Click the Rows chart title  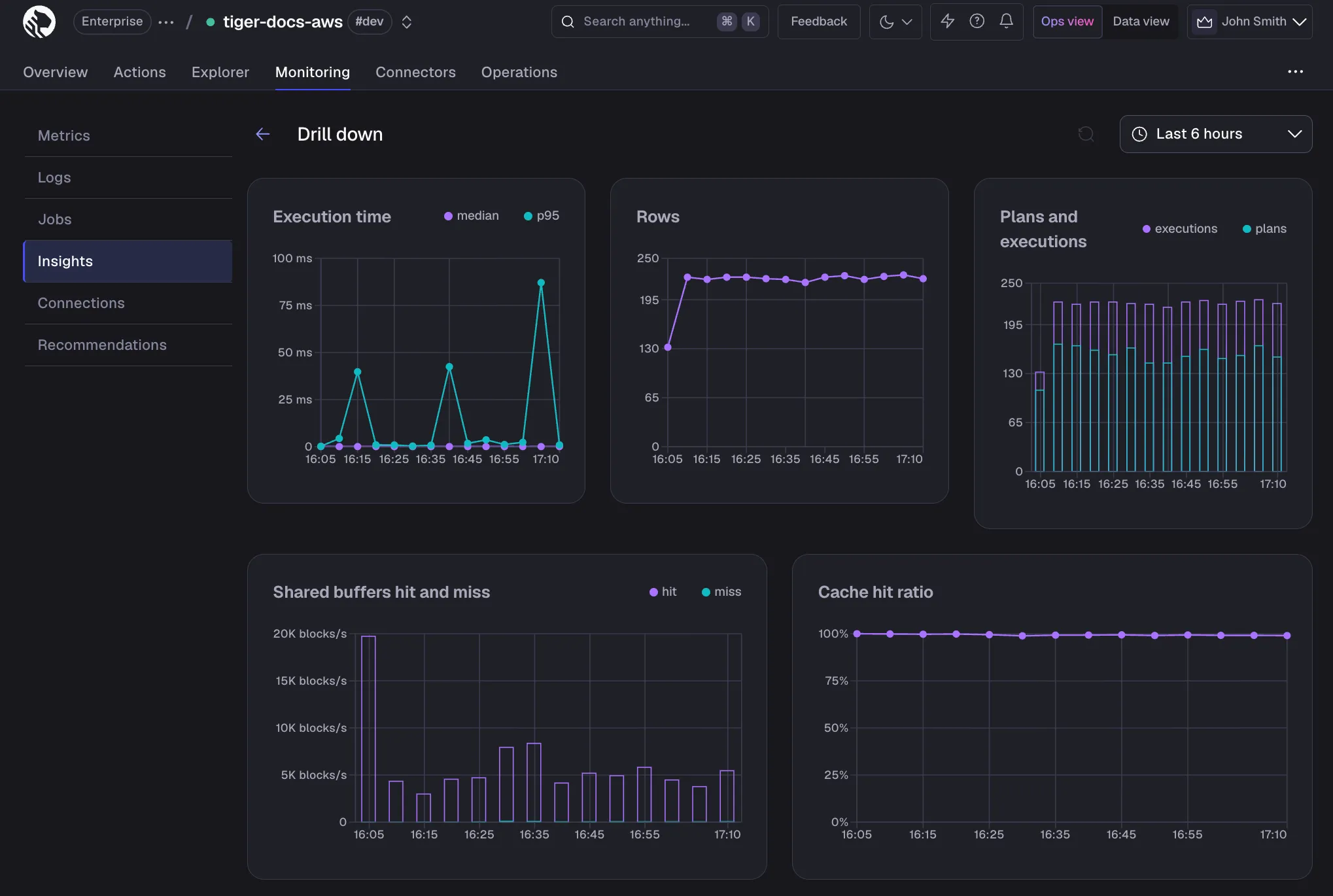(x=657, y=216)
